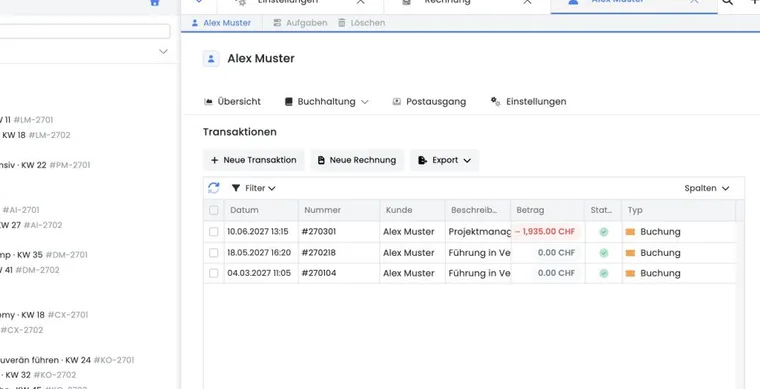760x389 pixels.
Task: Open sidebar item KW 27 #AI-2702
Action: (x=32, y=225)
